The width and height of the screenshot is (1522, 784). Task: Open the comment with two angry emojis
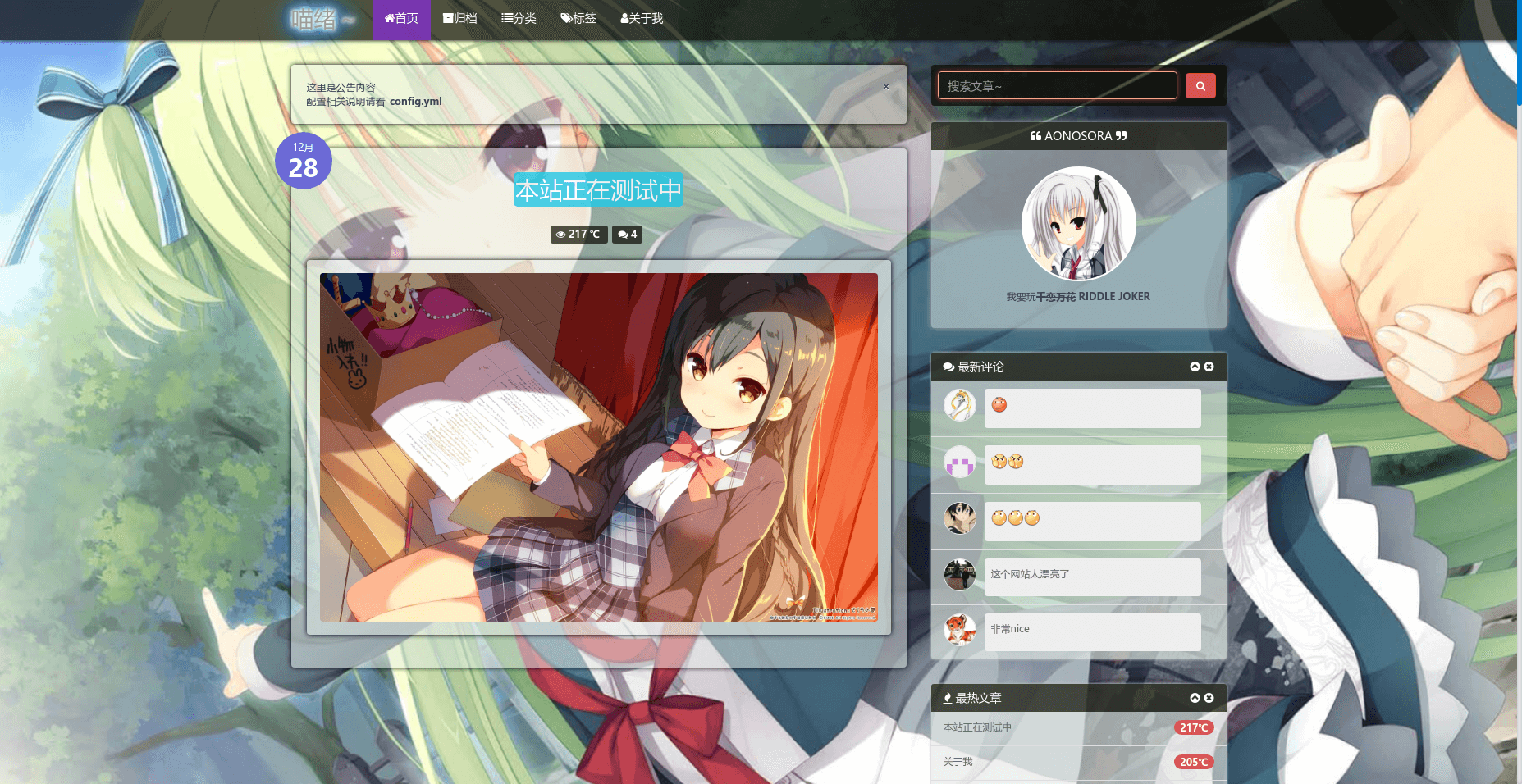pos(1092,464)
